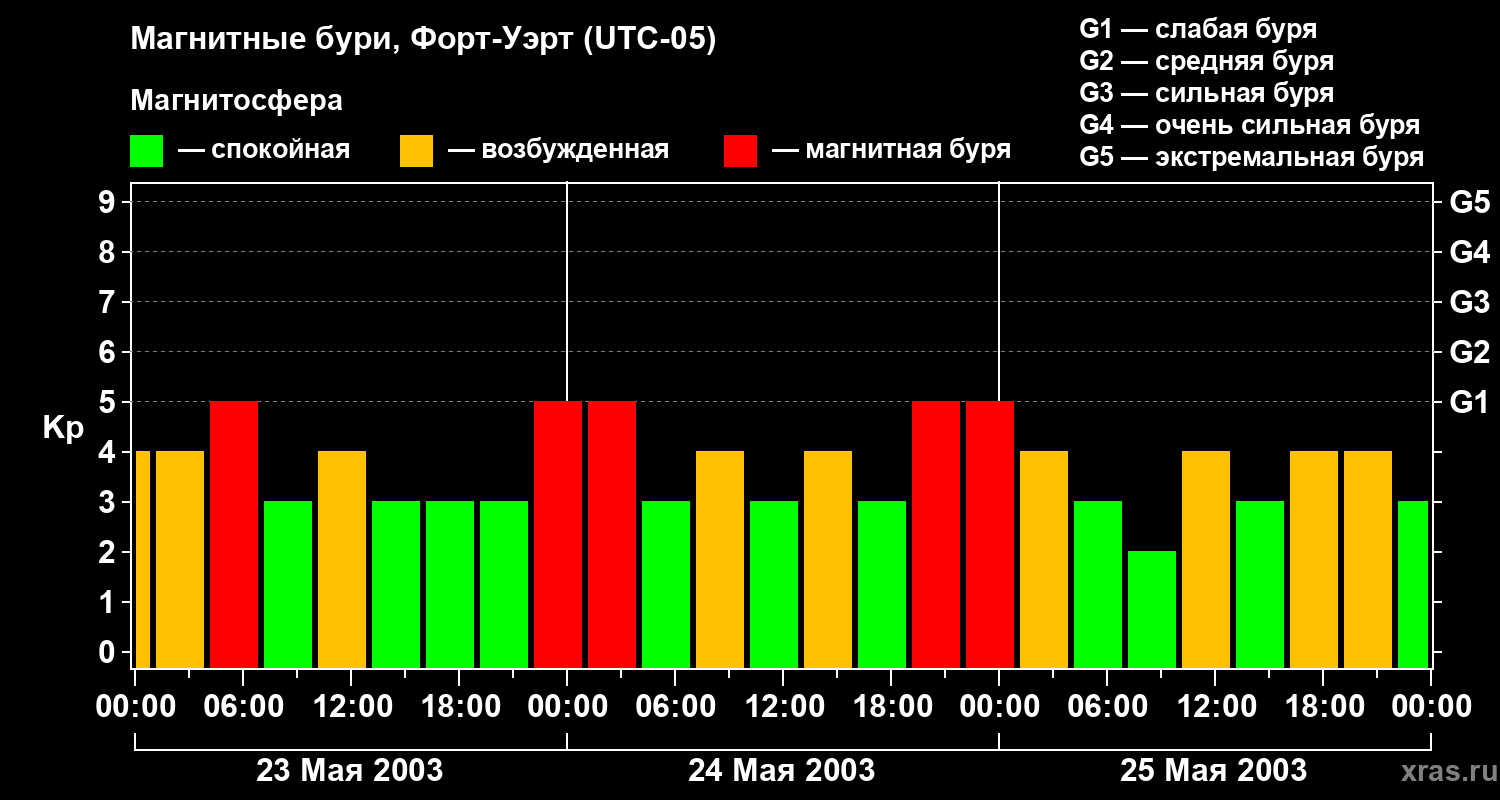Click the red "магнитная буря" legend swatch
The width and height of the screenshot is (1500, 800).
[740, 150]
